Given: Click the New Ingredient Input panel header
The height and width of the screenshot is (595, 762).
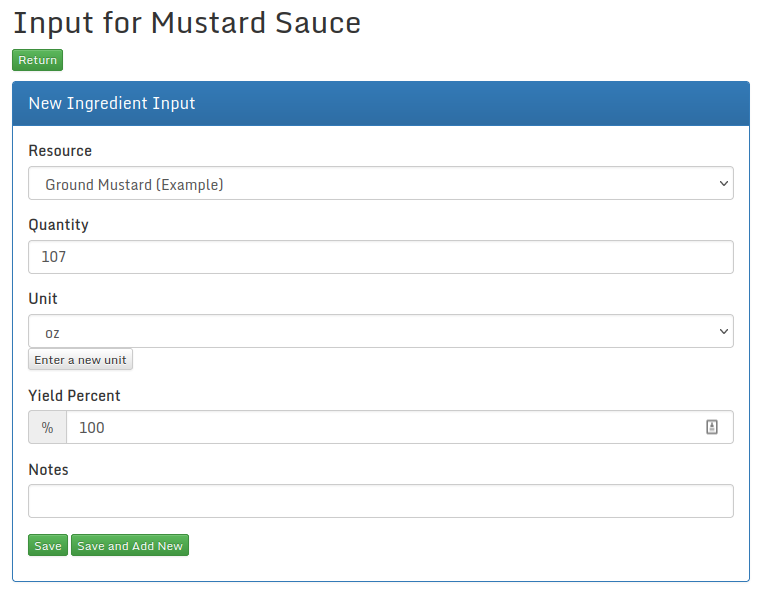Looking at the screenshot, I should (x=380, y=104).
